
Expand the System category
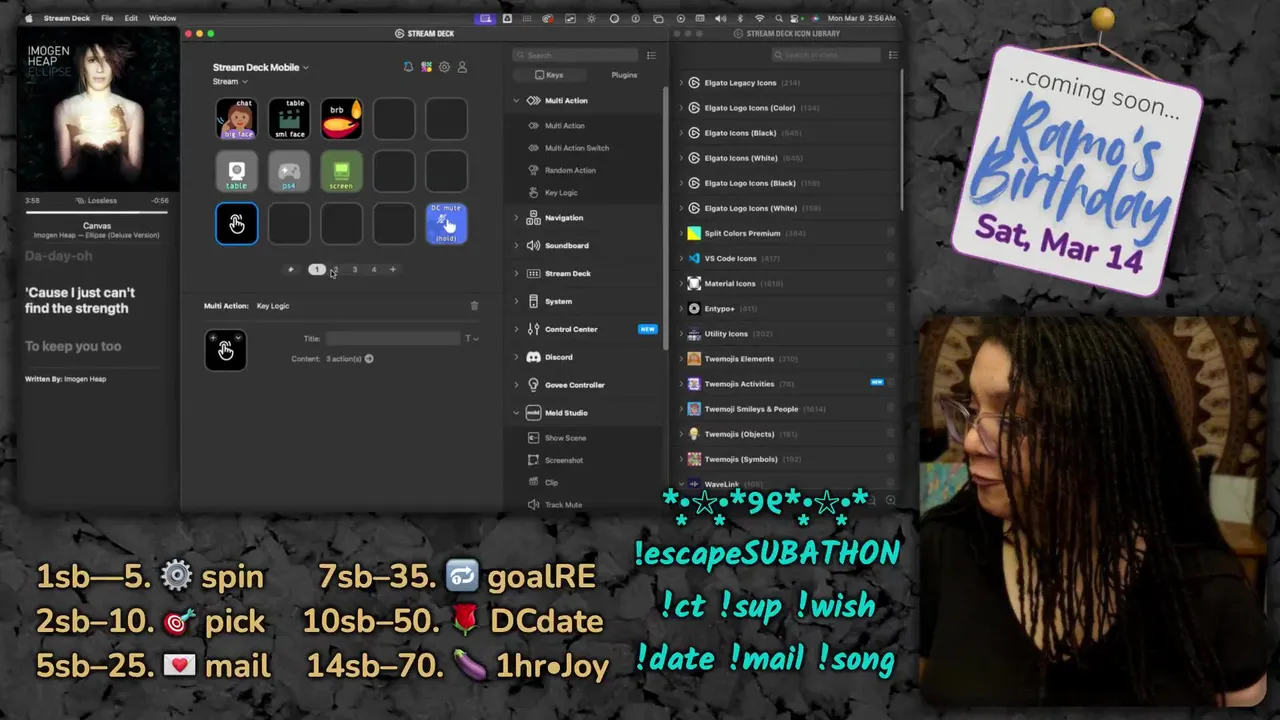517,302
